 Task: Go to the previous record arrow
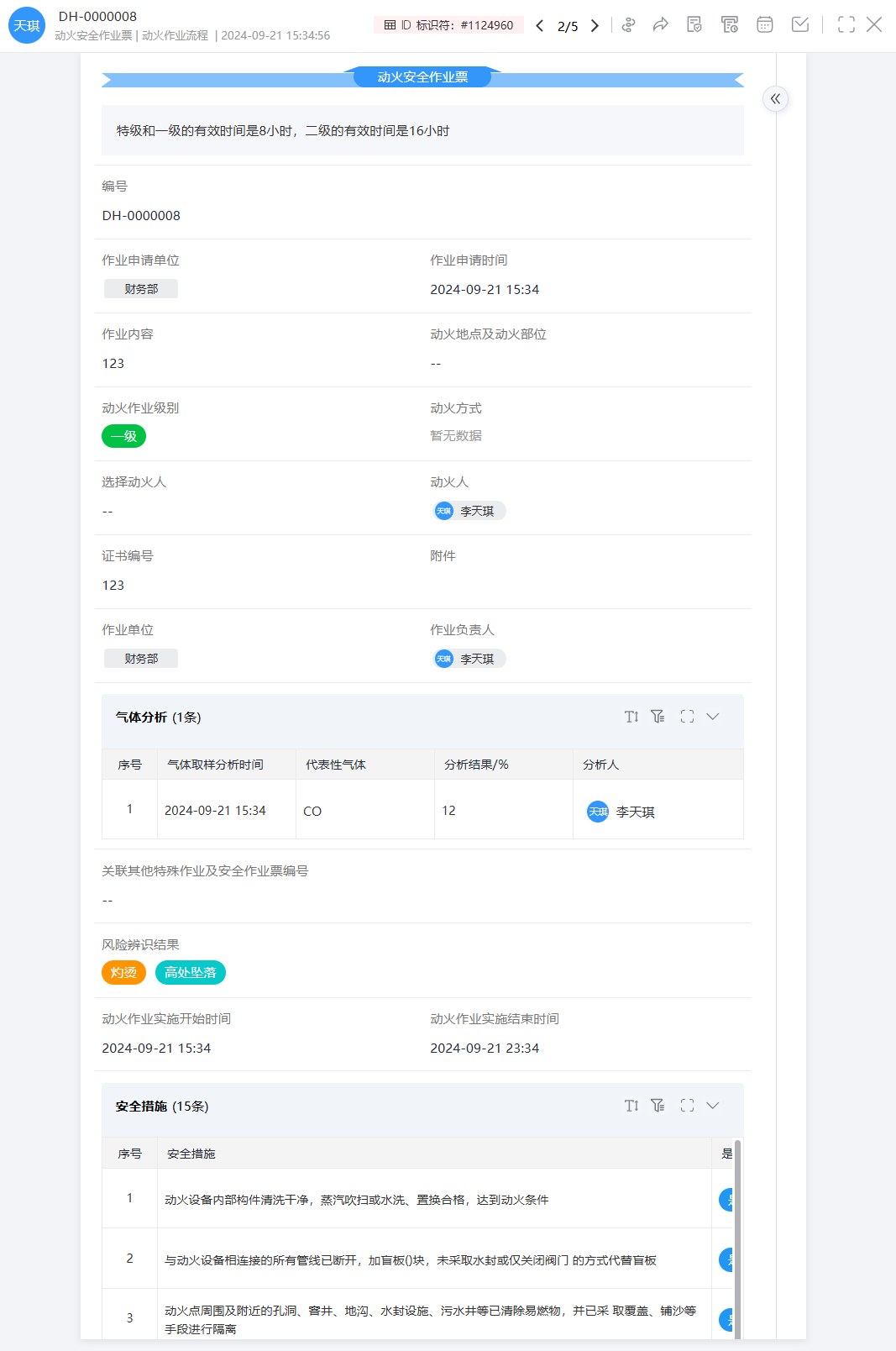pyautogui.click(x=540, y=25)
